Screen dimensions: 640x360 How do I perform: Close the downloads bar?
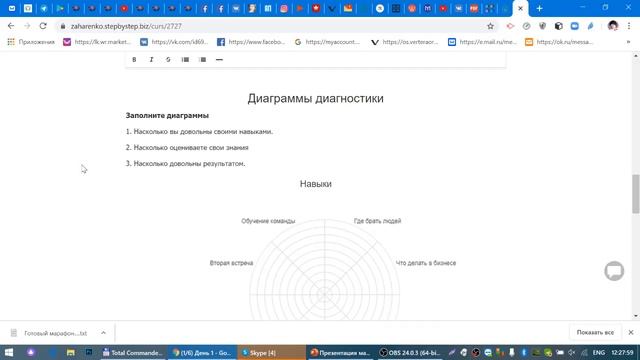(631, 333)
